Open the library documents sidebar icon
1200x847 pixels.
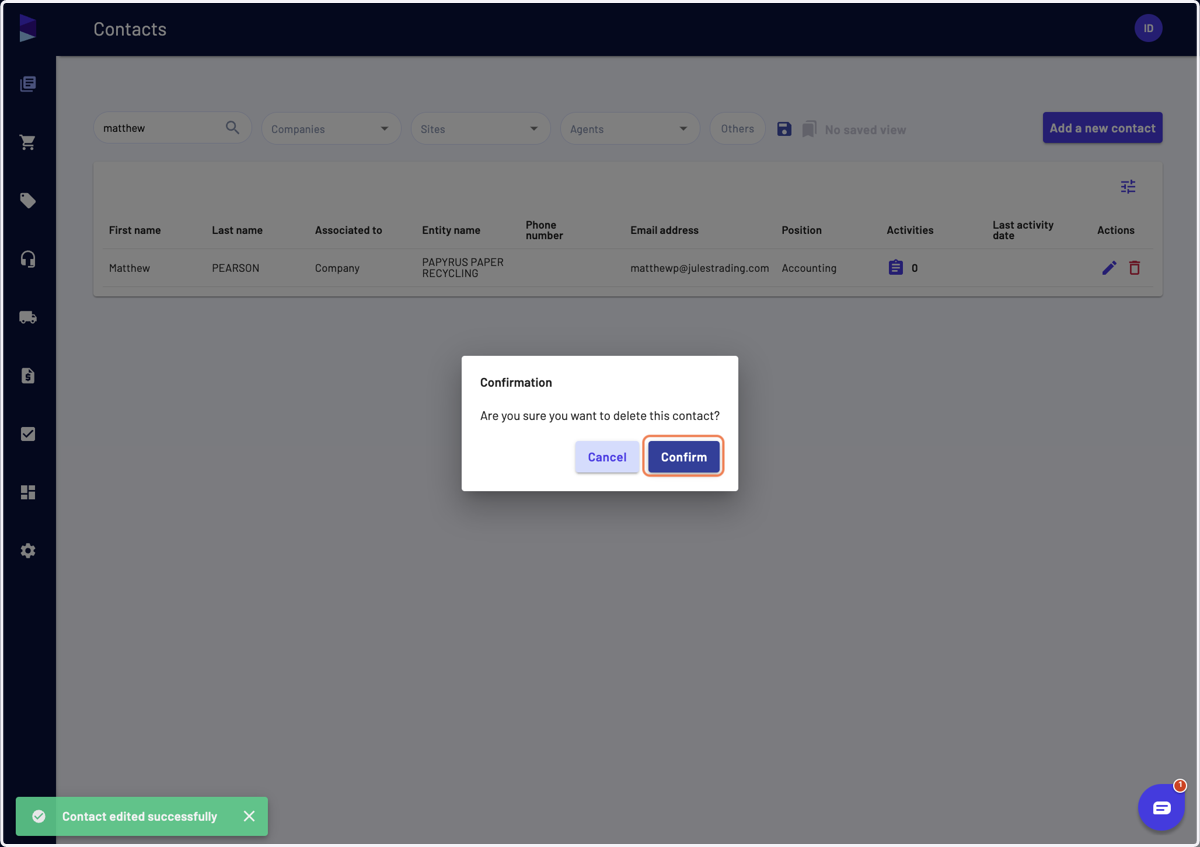28,84
